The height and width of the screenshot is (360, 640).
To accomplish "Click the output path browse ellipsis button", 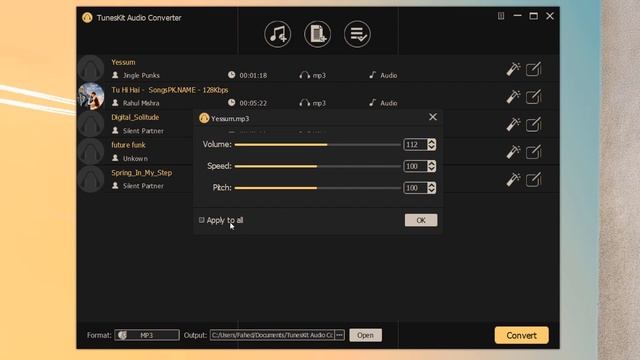I will point(339,335).
